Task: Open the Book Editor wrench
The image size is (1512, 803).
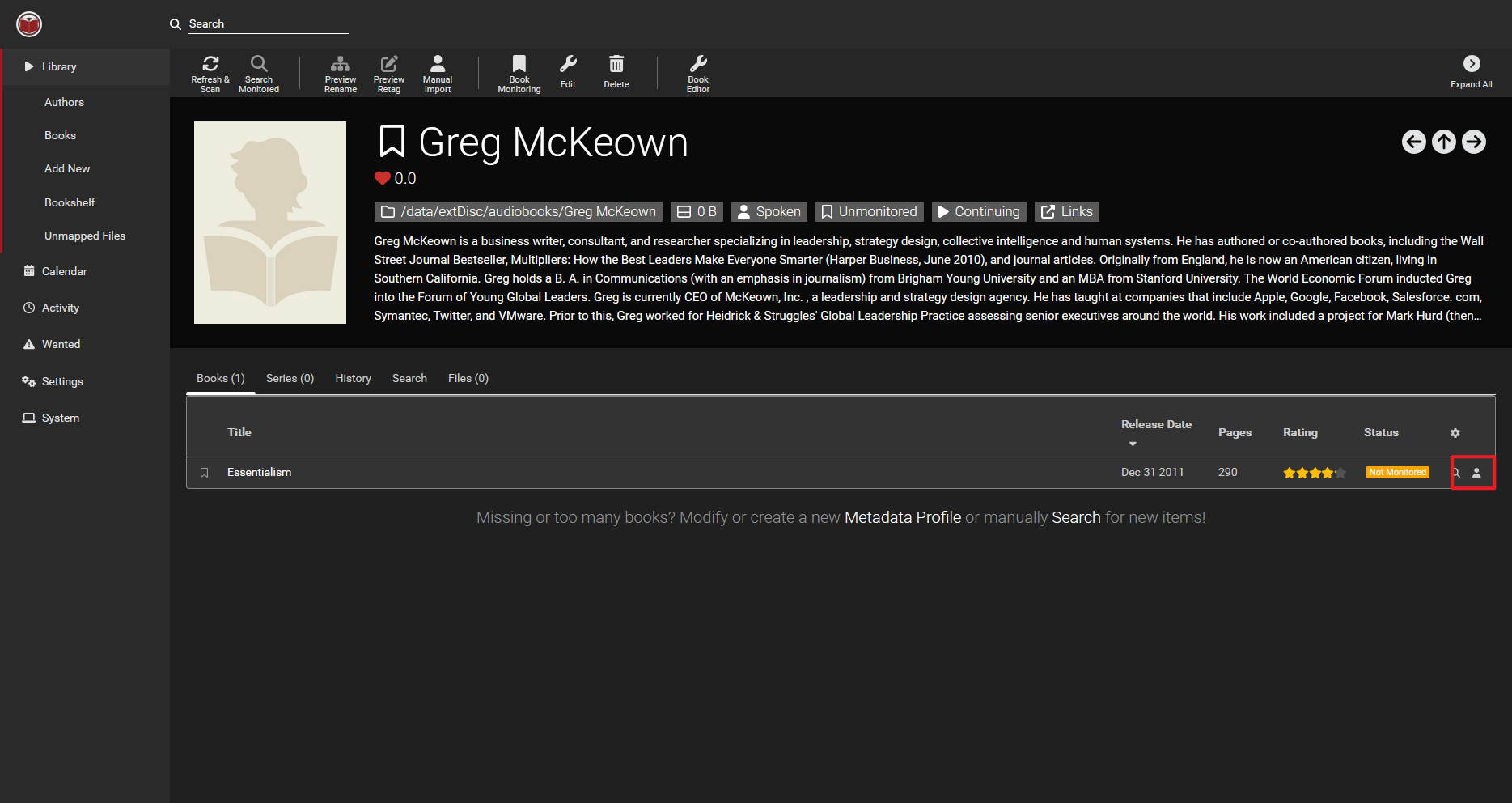Action: point(698,64)
